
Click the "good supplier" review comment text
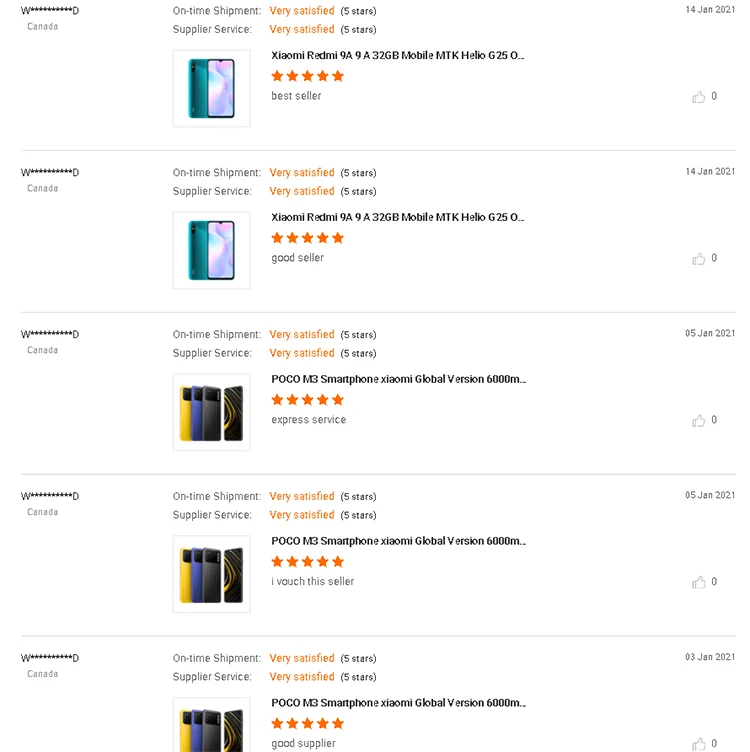coord(304,744)
